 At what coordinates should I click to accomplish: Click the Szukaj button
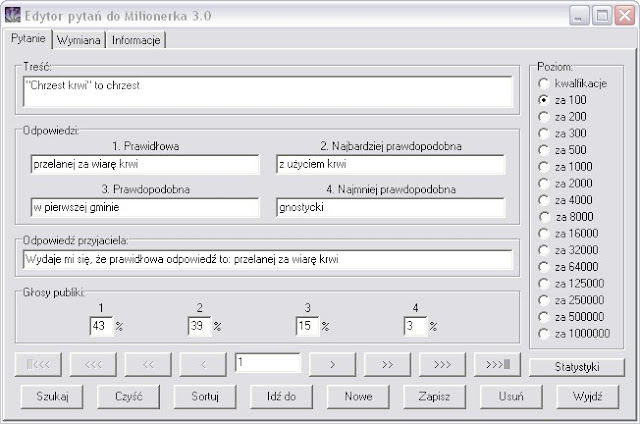(52, 396)
